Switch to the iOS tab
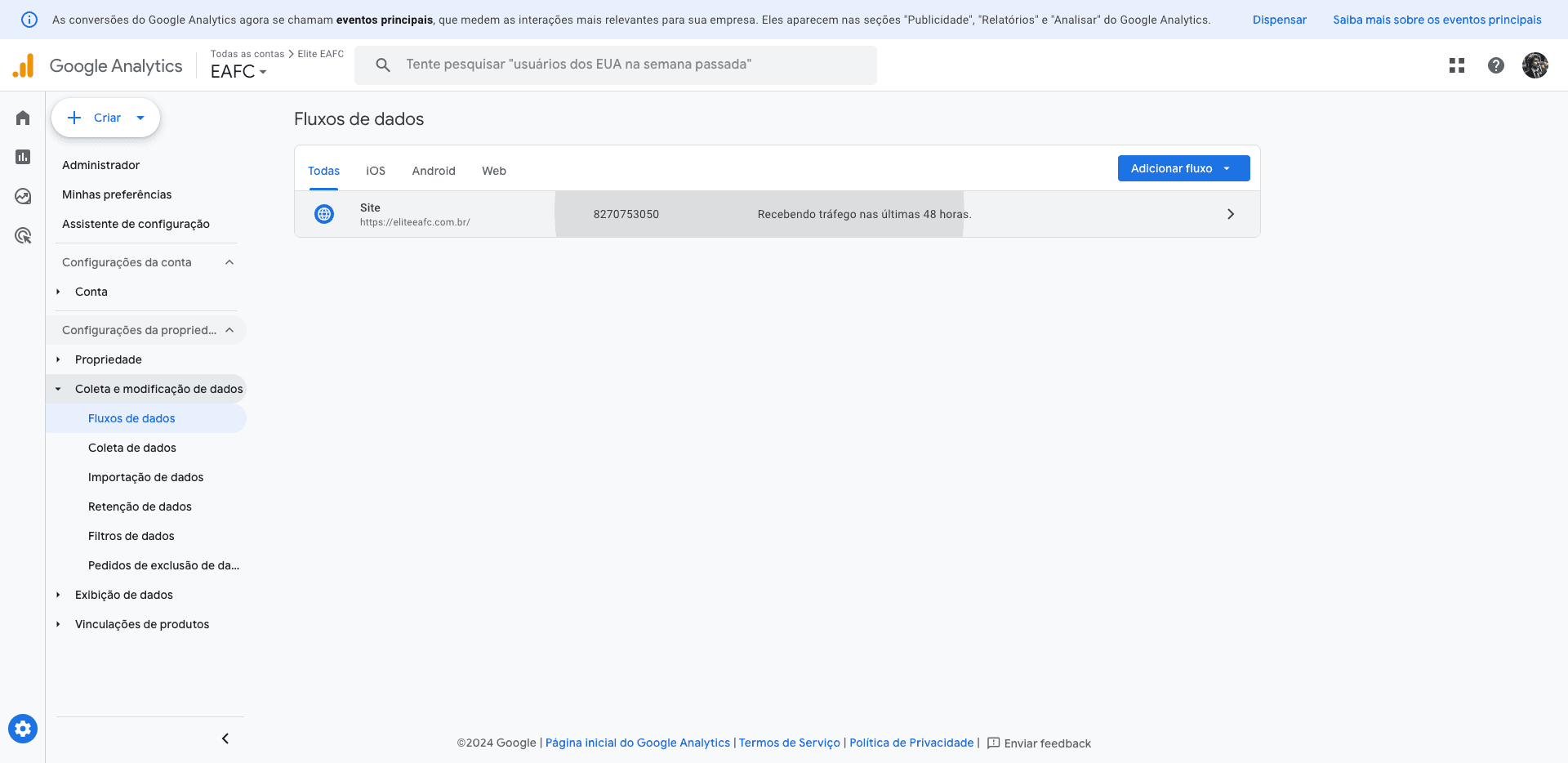Screen dimensions: 1568x763 tap(376, 171)
